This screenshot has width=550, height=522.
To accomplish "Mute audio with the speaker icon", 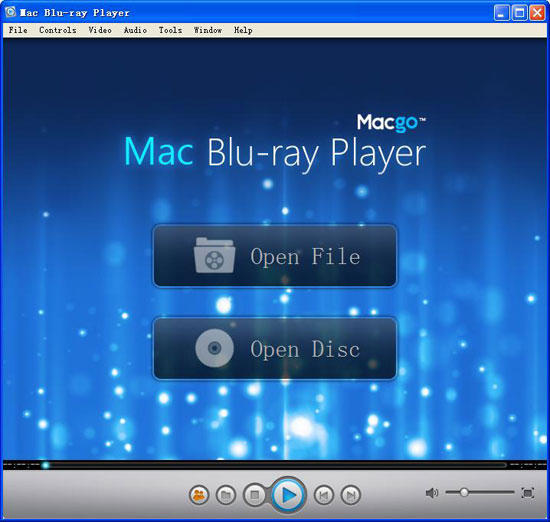I will pyautogui.click(x=432, y=493).
